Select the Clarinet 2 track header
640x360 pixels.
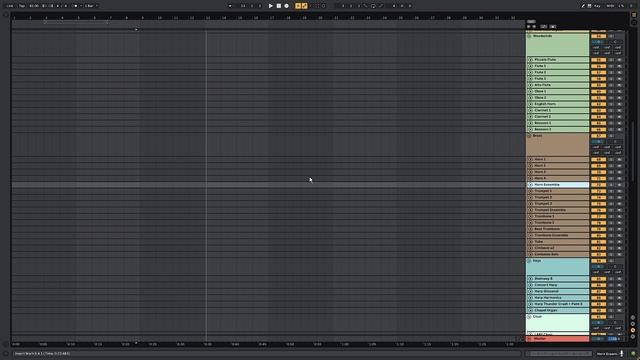pyautogui.click(x=557, y=117)
